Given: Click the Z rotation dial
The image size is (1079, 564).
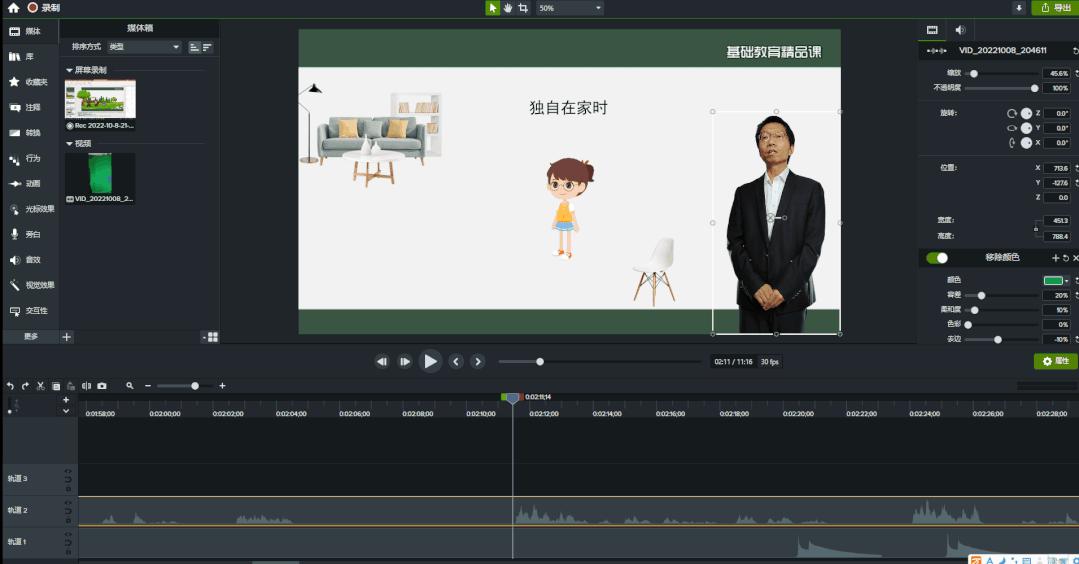Looking at the screenshot, I should (1026, 113).
